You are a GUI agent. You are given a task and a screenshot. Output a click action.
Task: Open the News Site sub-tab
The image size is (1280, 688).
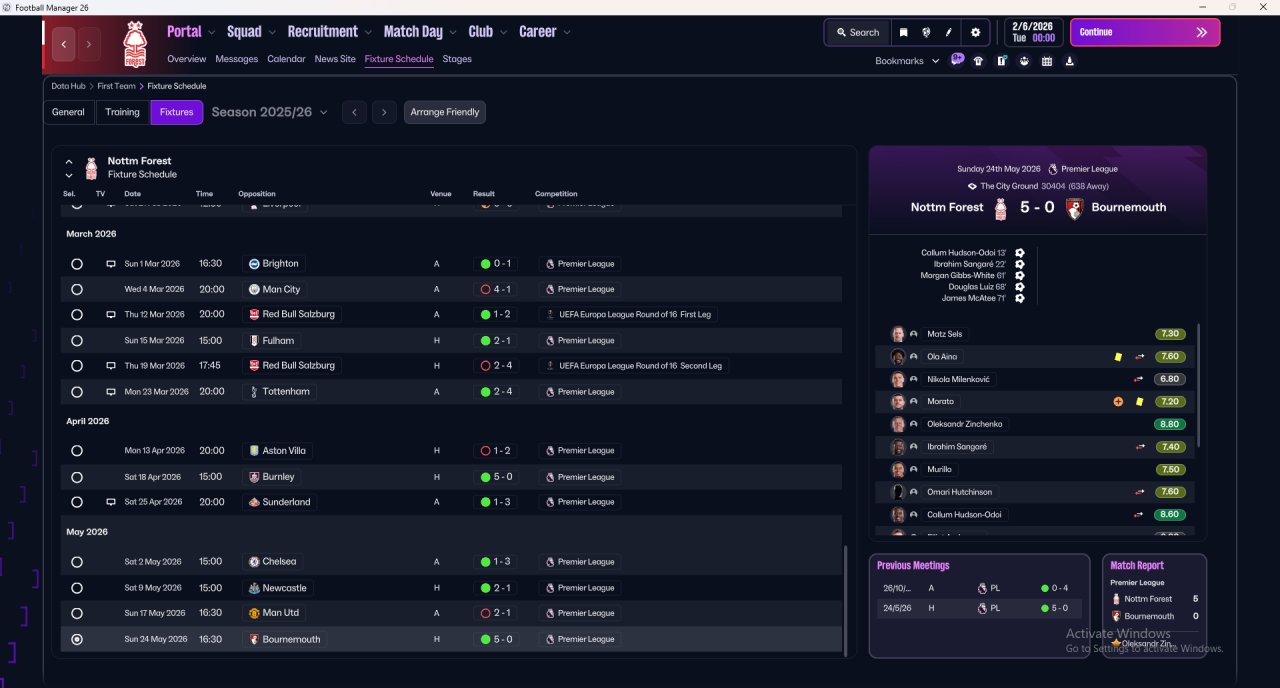[335, 59]
